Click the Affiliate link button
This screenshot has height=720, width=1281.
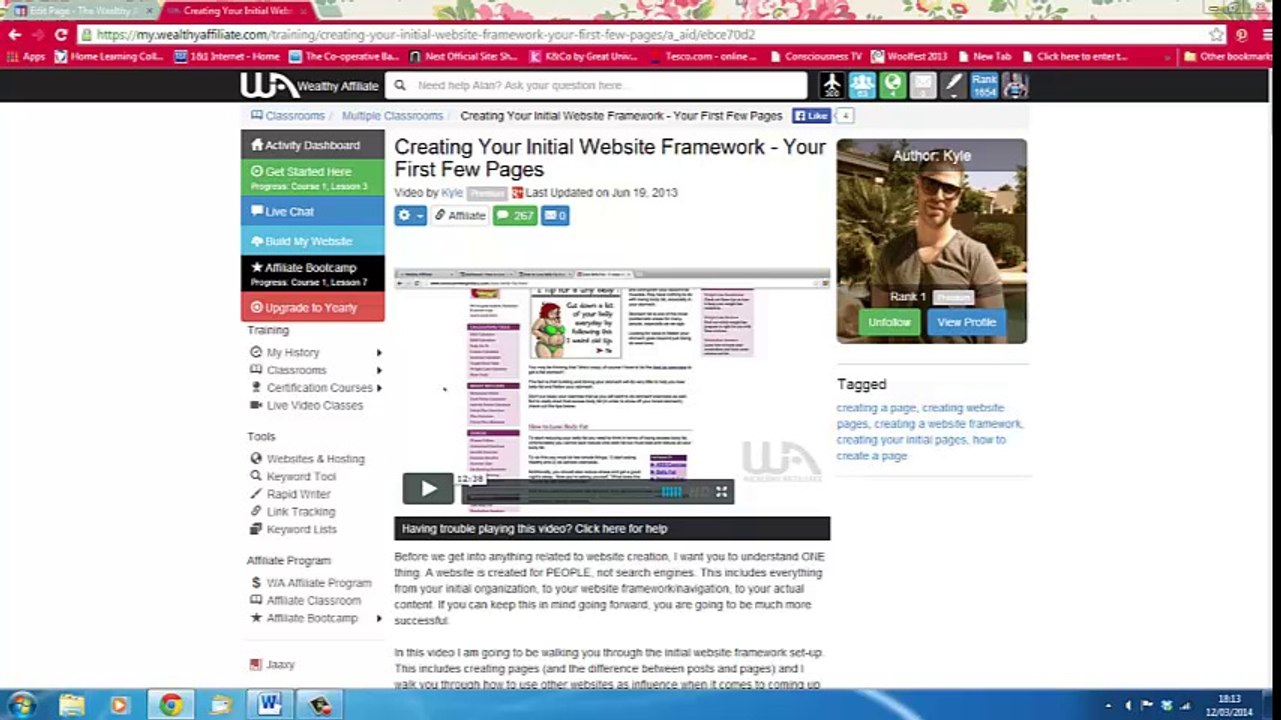click(x=460, y=215)
